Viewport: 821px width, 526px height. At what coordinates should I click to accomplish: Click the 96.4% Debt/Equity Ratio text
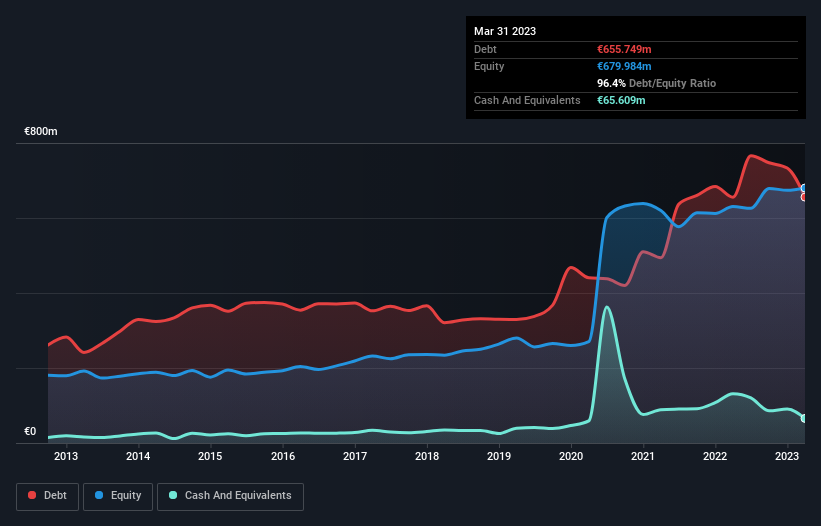point(656,83)
